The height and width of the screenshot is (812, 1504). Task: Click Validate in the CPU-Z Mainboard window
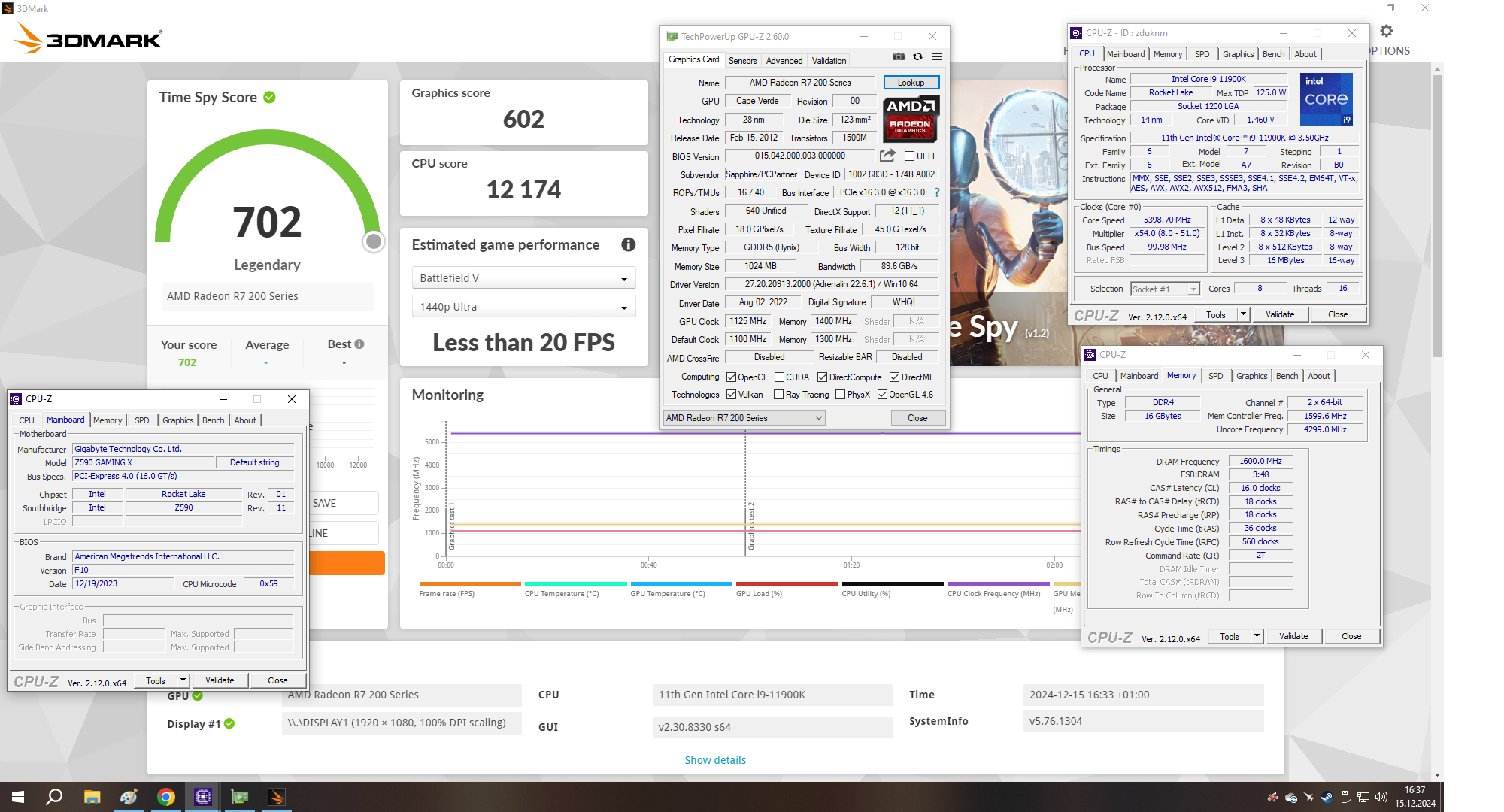[x=220, y=680]
